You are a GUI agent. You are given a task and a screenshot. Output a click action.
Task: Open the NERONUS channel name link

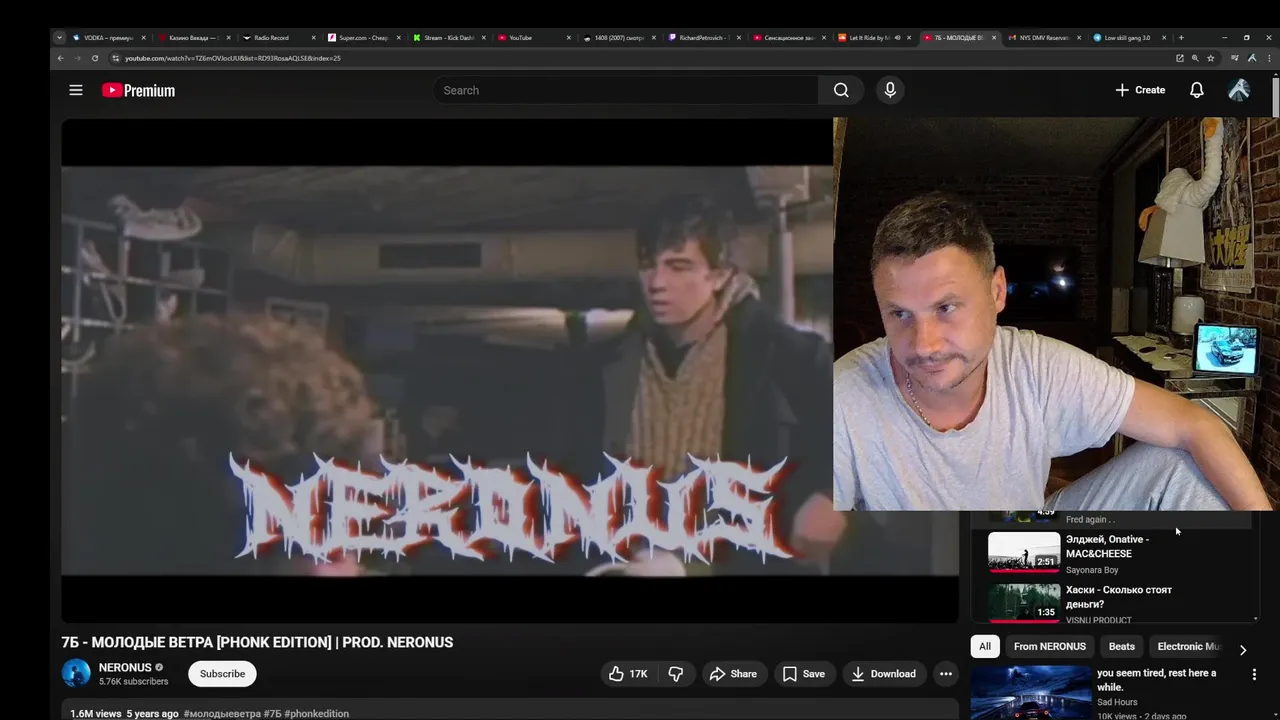coord(125,667)
